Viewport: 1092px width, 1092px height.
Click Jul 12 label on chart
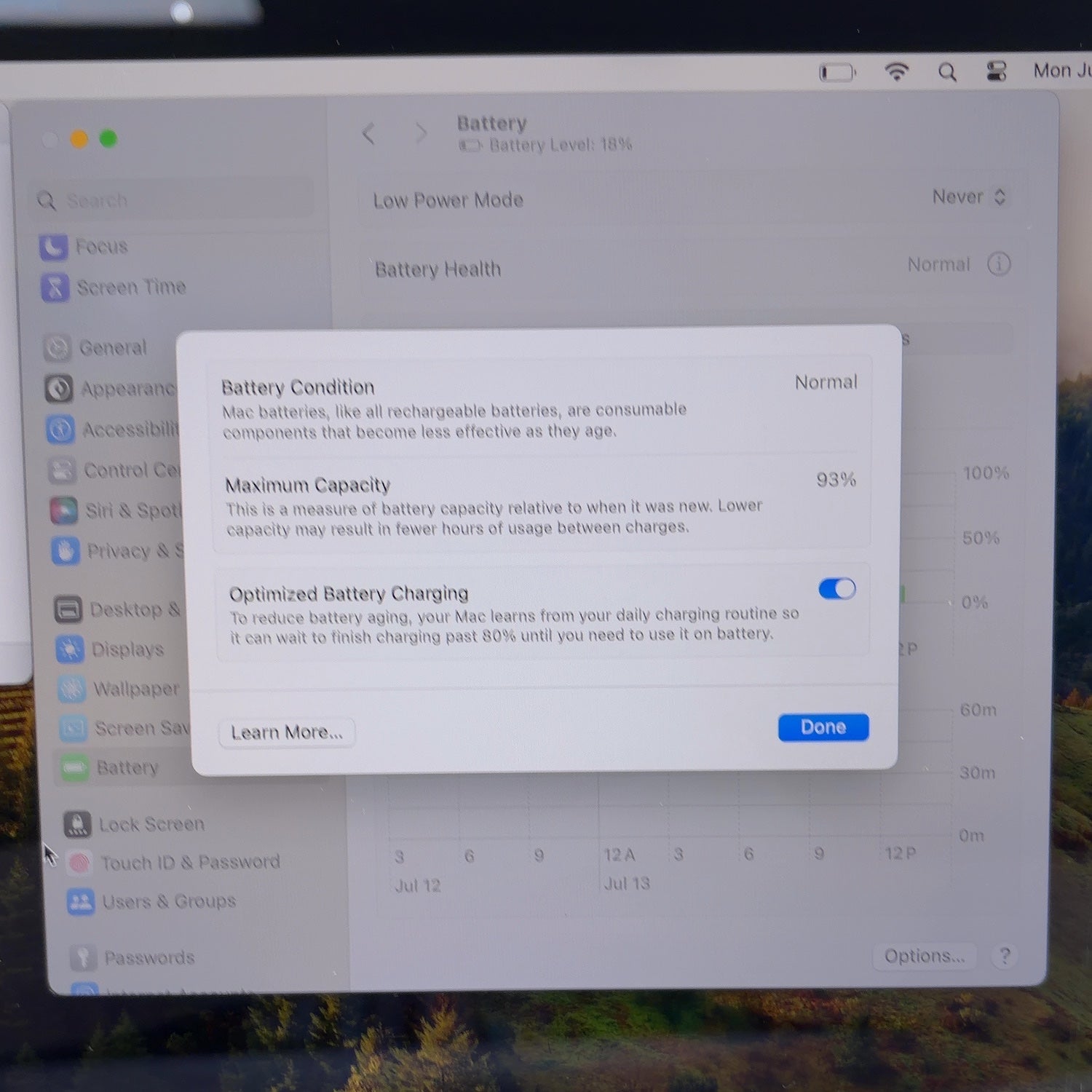[x=418, y=885]
